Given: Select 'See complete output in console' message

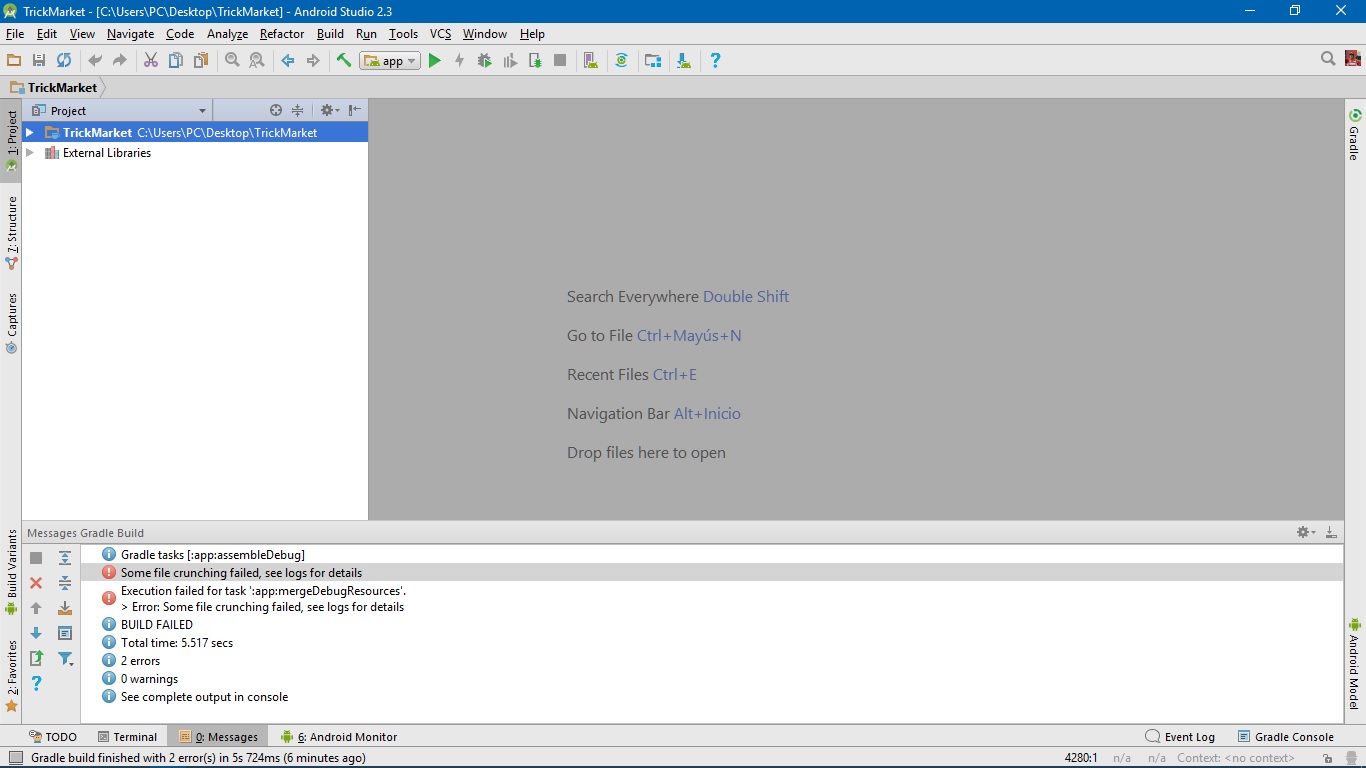Looking at the screenshot, I should 204,697.
